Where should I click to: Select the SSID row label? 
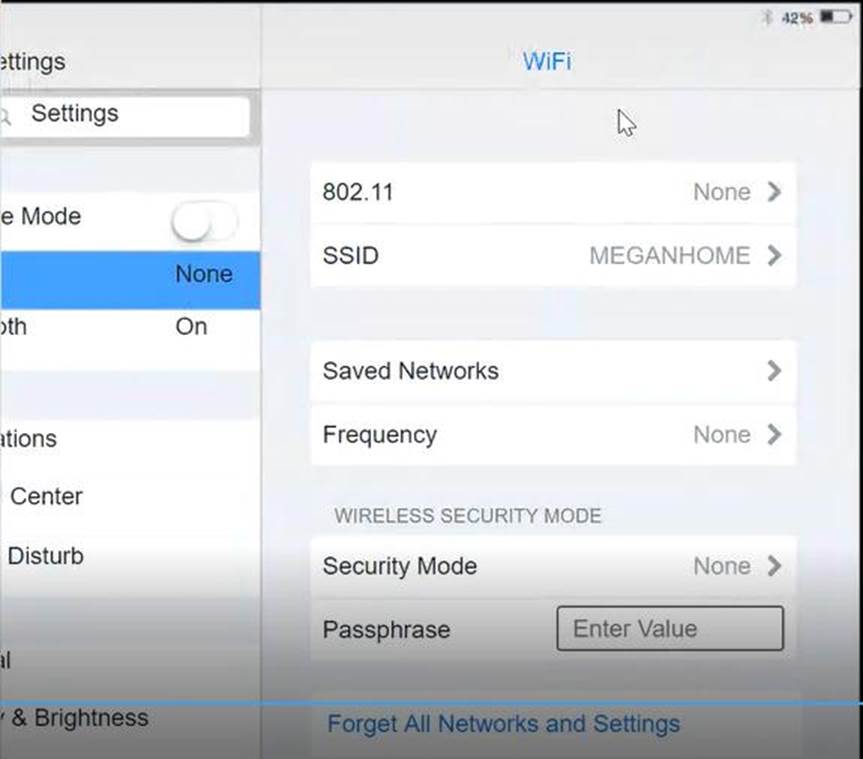click(351, 256)
